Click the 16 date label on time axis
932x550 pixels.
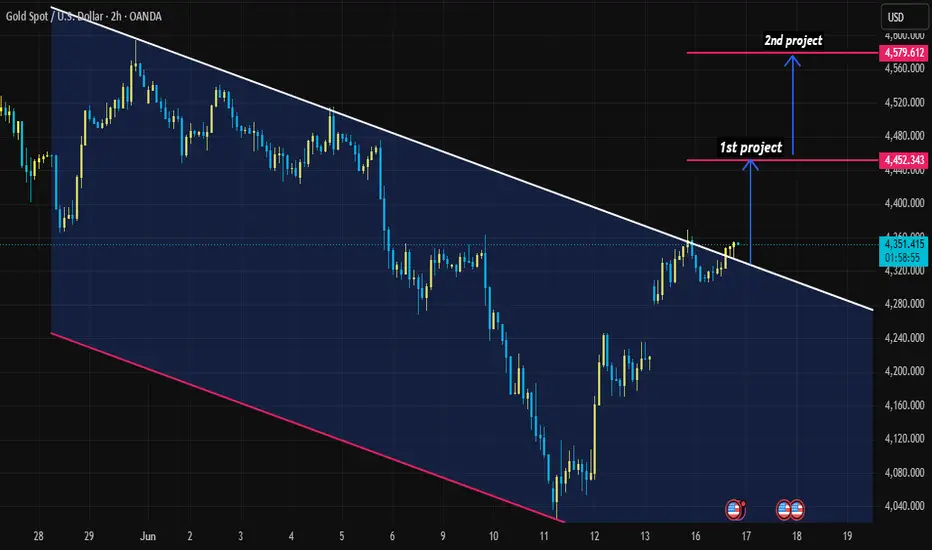tap(695, 536)
